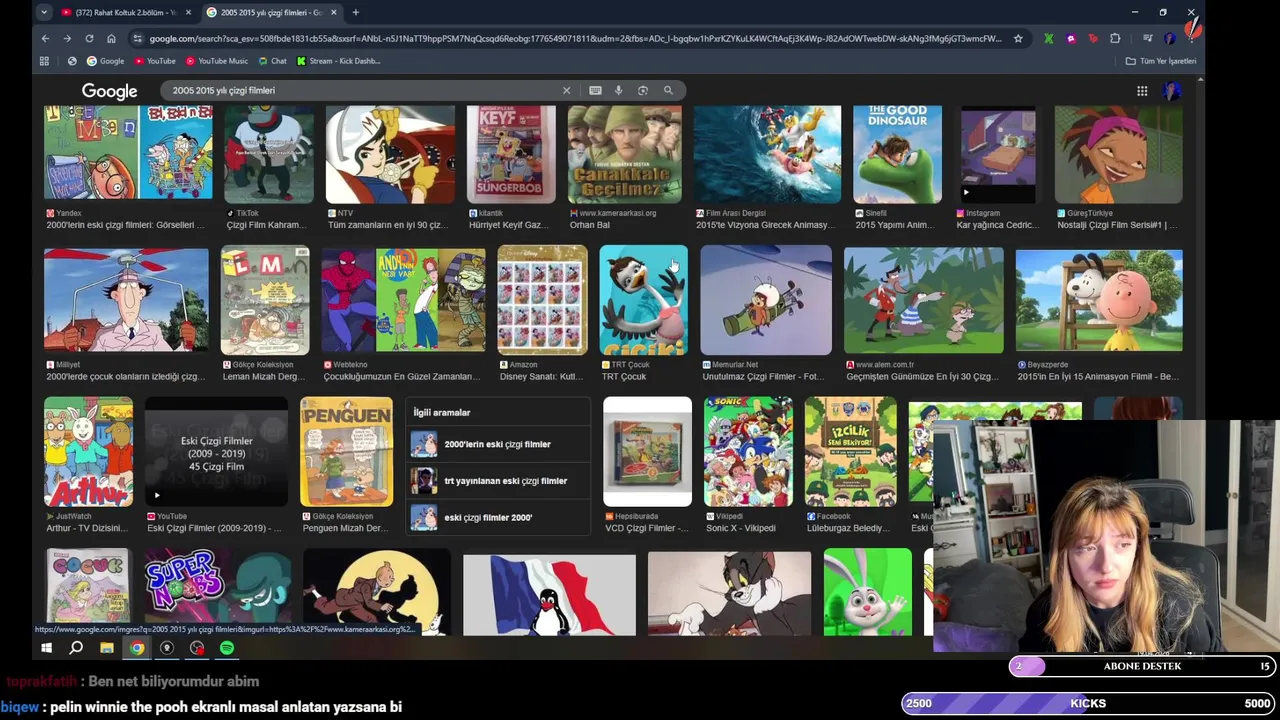Open the bookmarks bar apps grid icon

click(44, 61)
